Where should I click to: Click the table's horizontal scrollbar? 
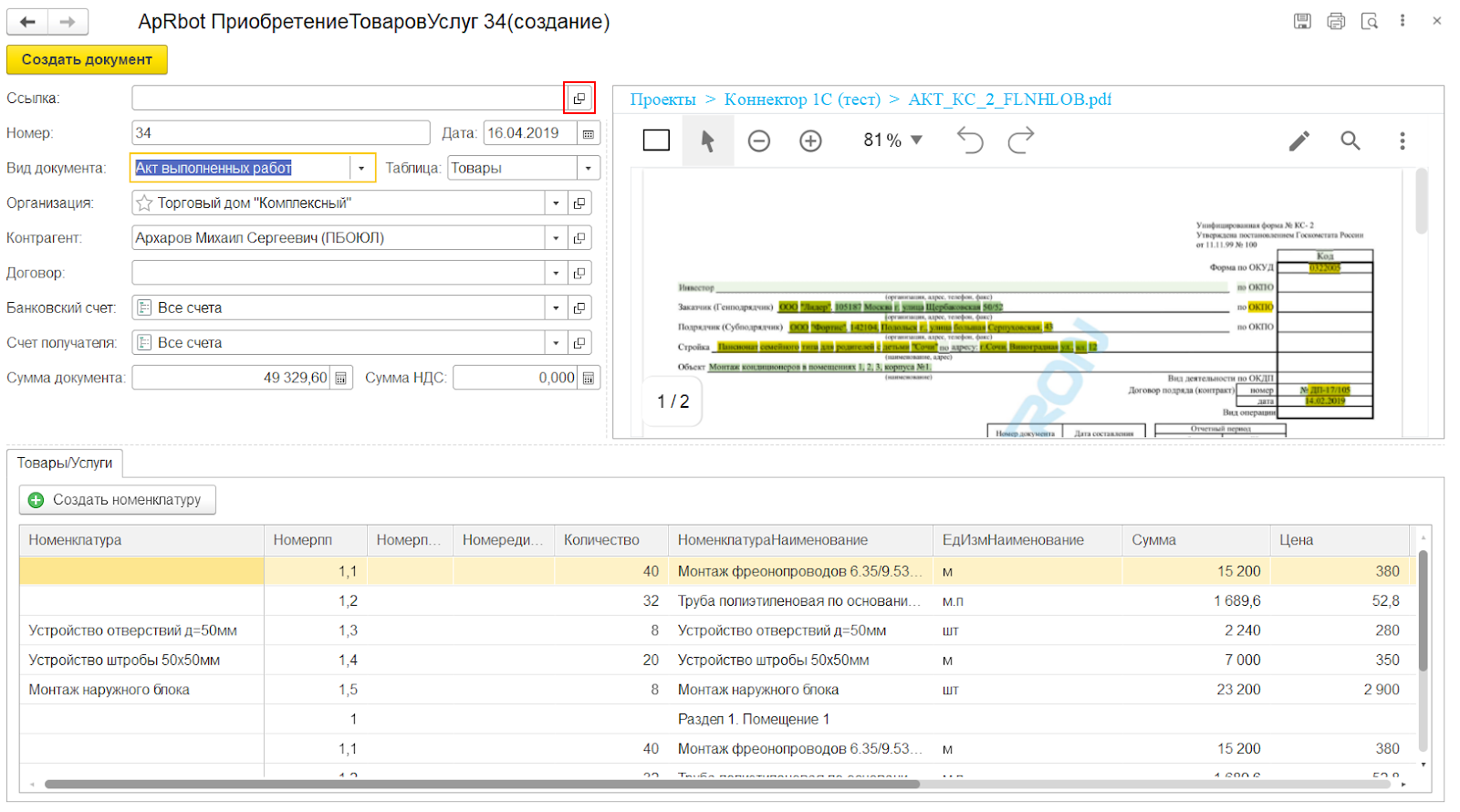point(482,784)
